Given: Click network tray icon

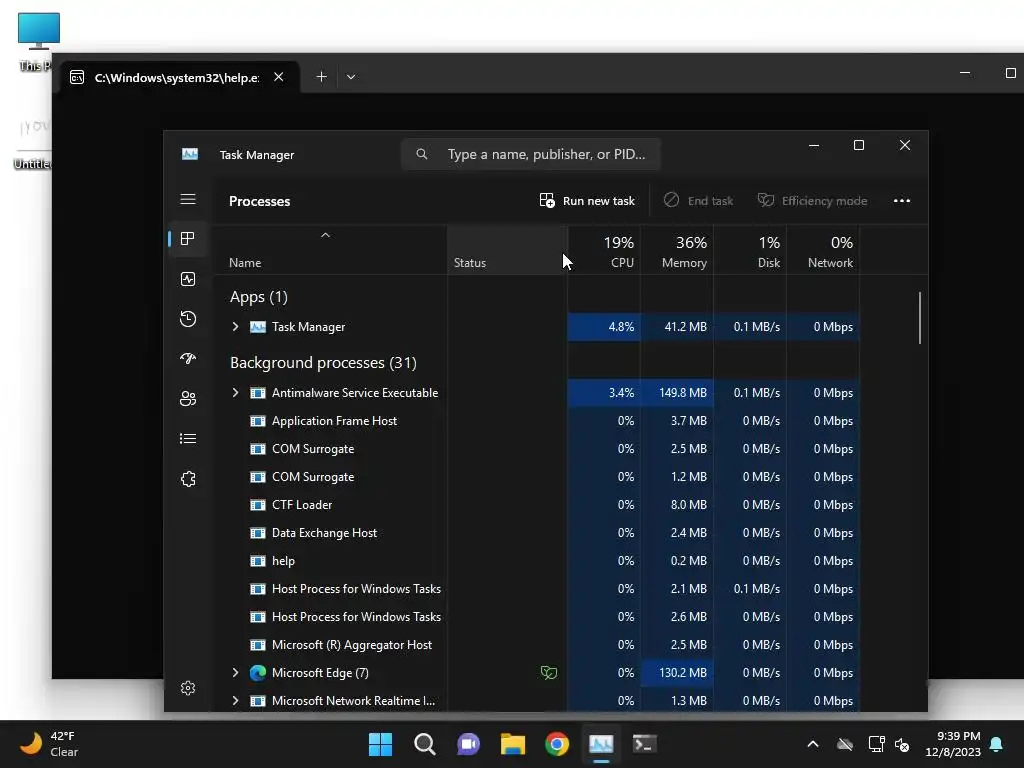Looking at the screenshot, I should point(876,744).
